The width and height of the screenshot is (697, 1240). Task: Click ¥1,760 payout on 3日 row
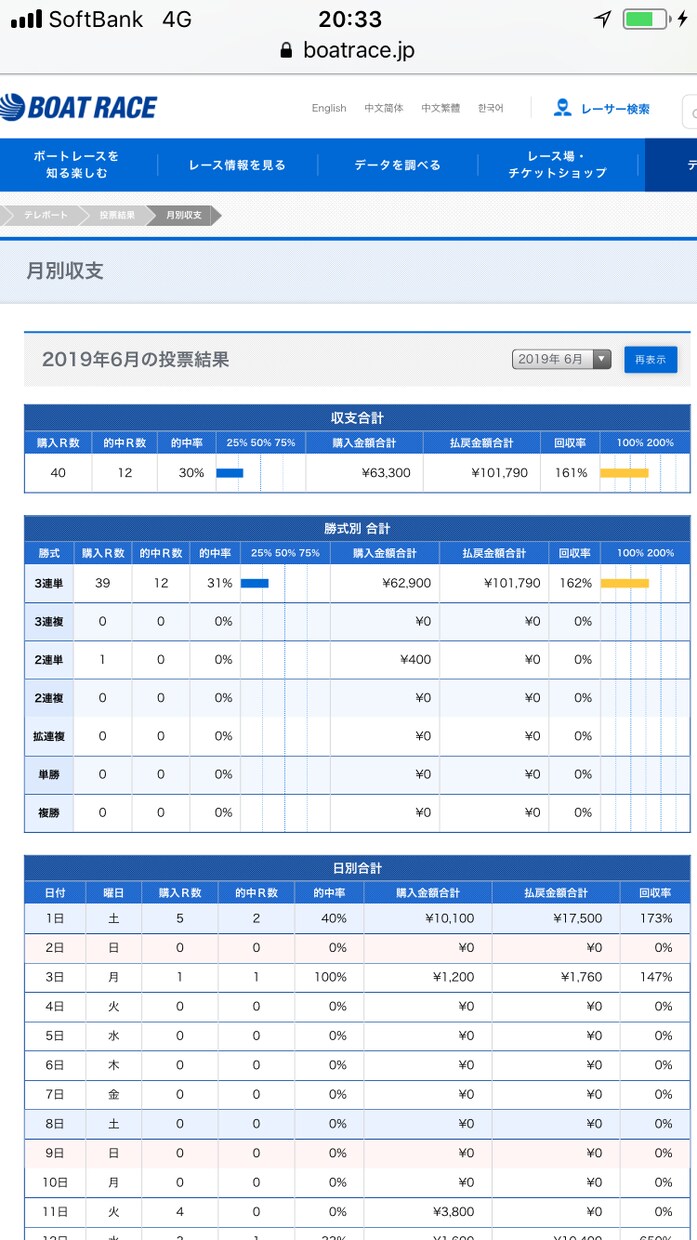click(x=583, y=977)
